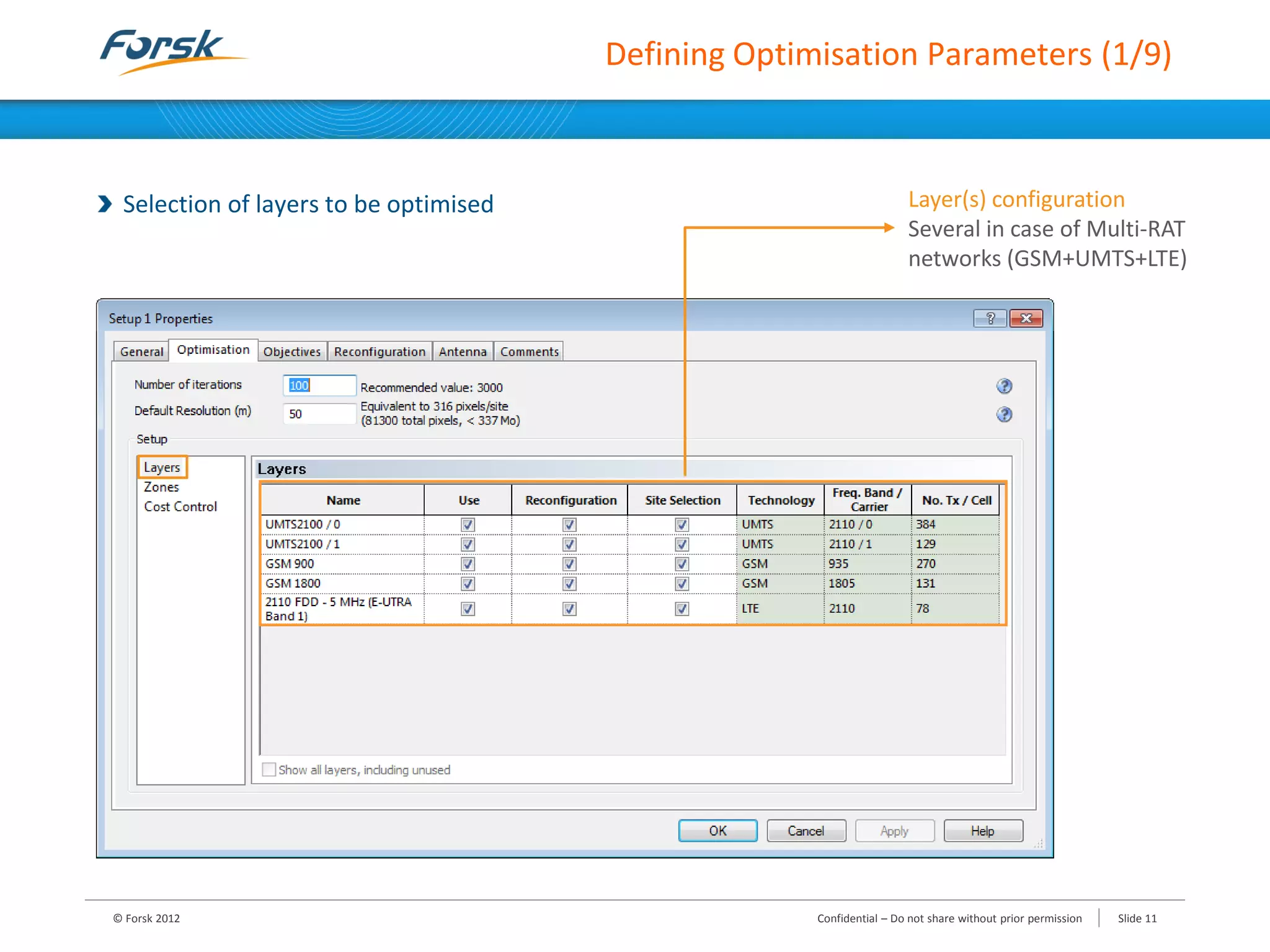This screenshot has height=952, width=1270.
Task: Click the Reconfiguration column header
Action: [570, 500]
